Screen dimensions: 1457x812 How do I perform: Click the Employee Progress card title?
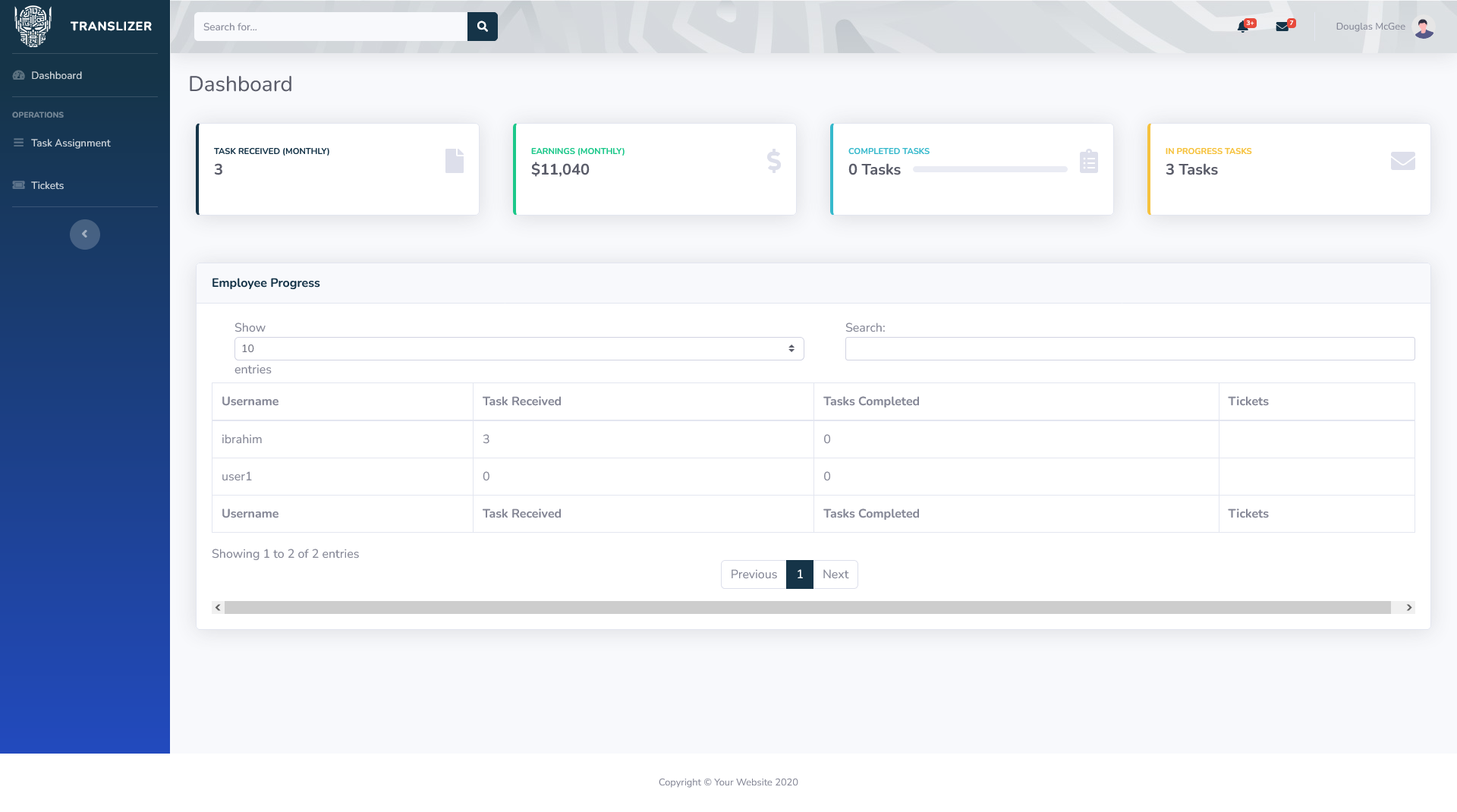pyautogui.click(x=266, y=283)
